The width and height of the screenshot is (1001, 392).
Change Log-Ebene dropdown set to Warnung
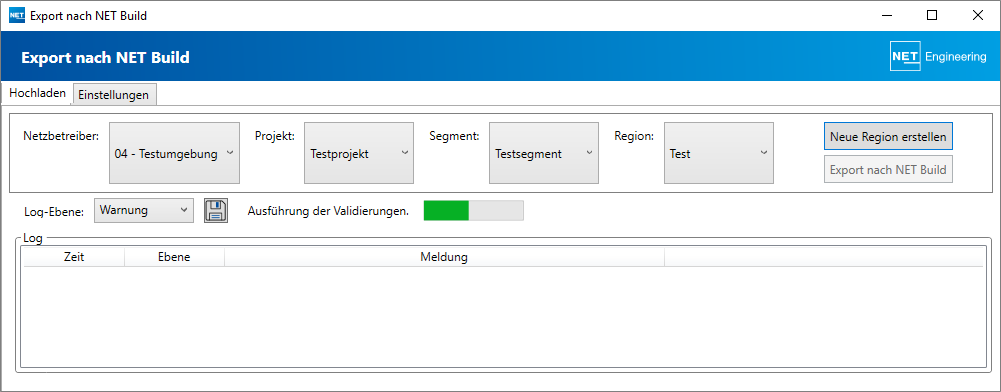(x=144, y=210)
